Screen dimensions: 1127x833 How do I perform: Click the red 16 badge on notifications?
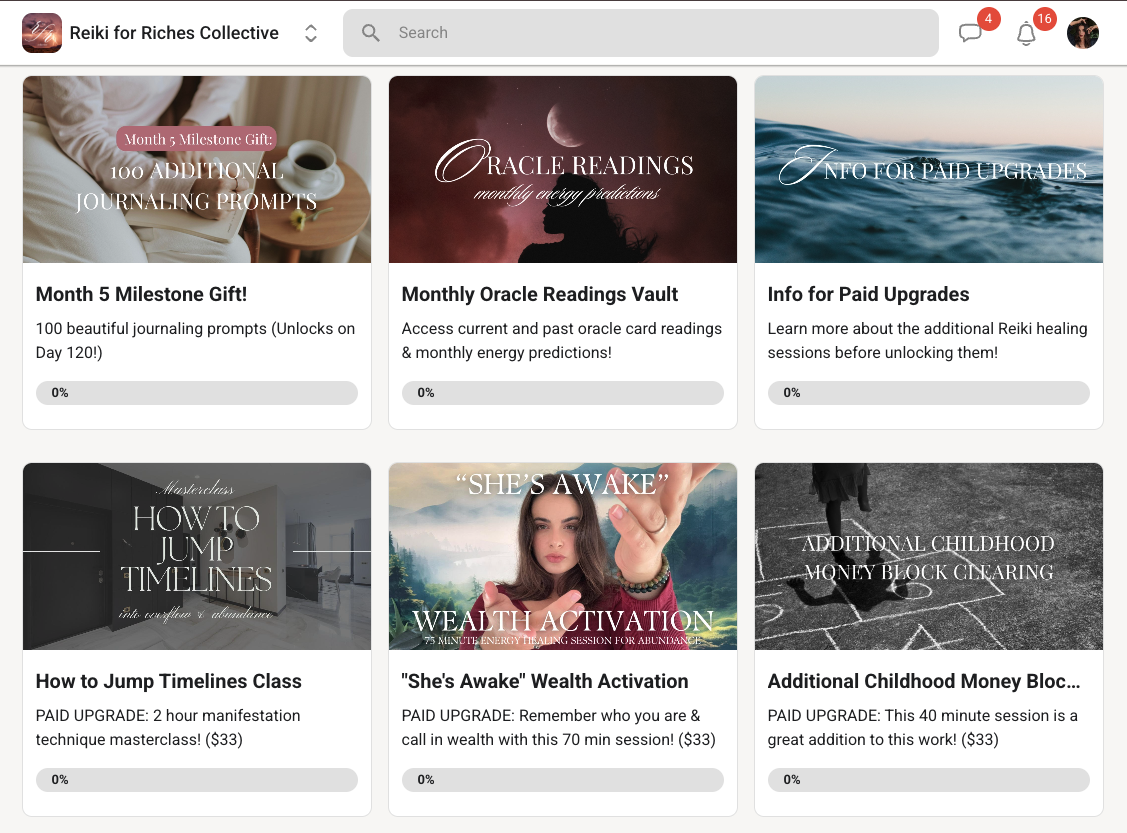coord(1044,19)
